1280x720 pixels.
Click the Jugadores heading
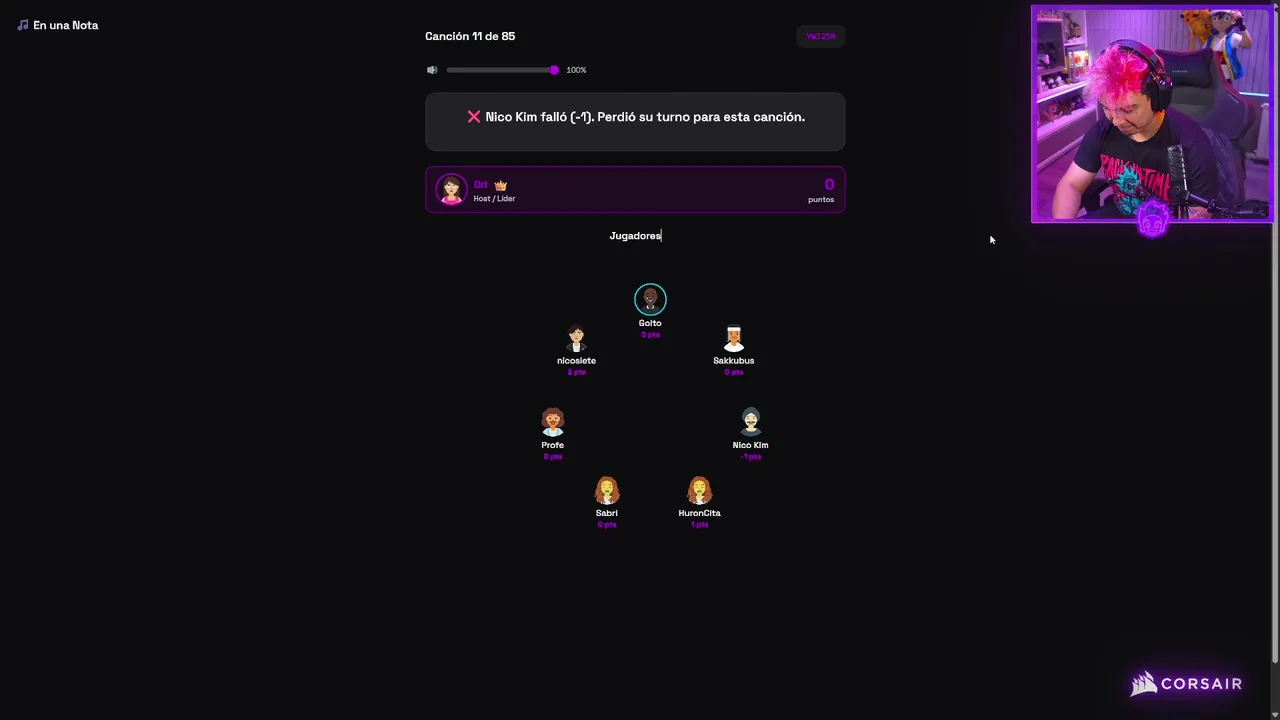tap(635, 236)
